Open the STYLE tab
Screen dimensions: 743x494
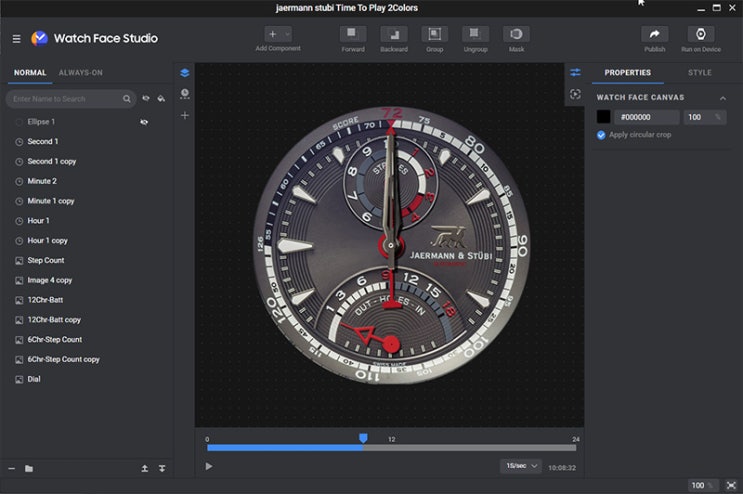click(x=699, y=72)
